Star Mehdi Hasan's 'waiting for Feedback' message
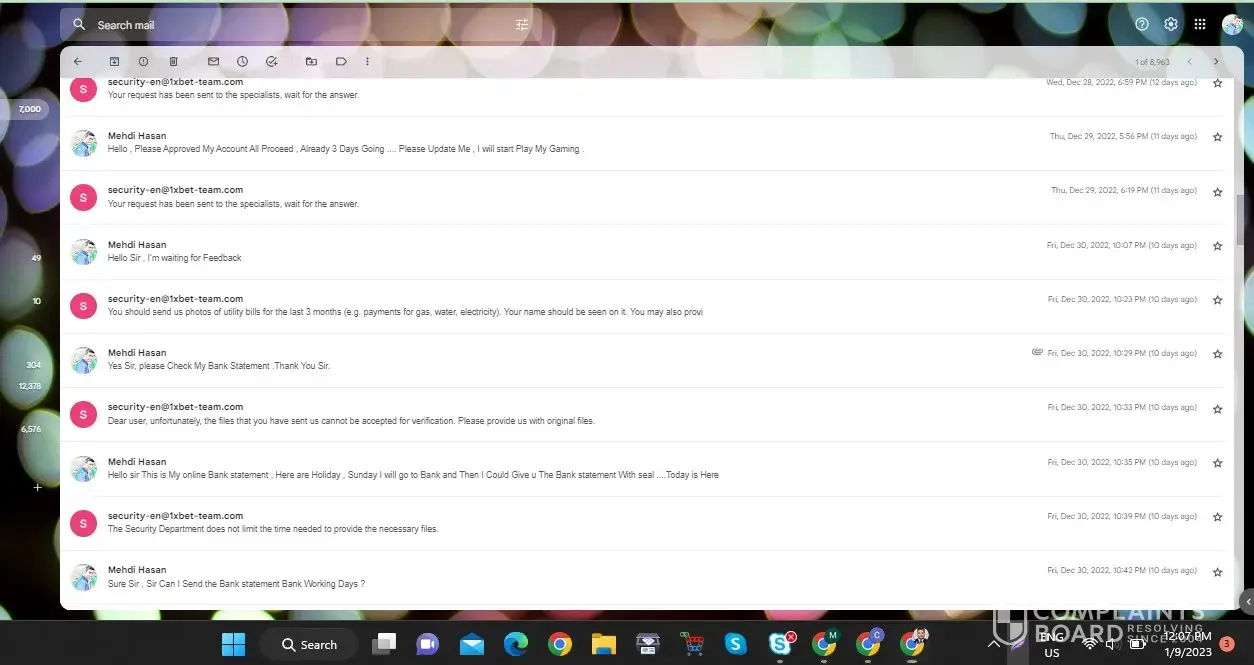Viewport: 1254px width, 665px height. point(1217,246)
